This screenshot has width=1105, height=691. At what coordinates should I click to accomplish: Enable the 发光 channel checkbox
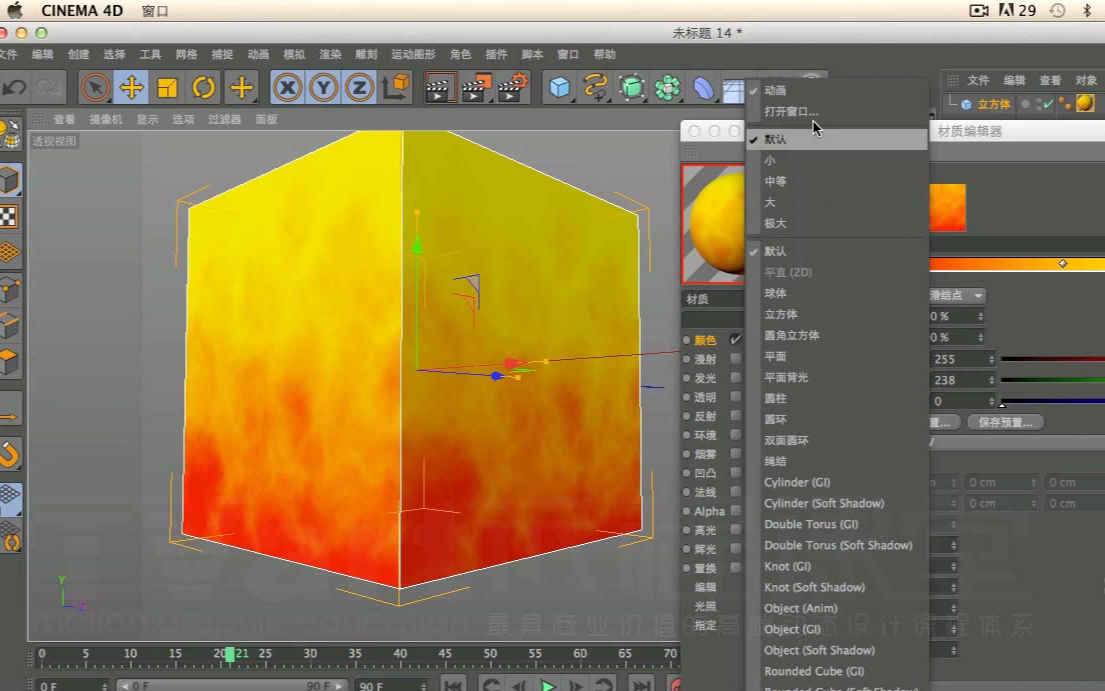click(736, 378)
